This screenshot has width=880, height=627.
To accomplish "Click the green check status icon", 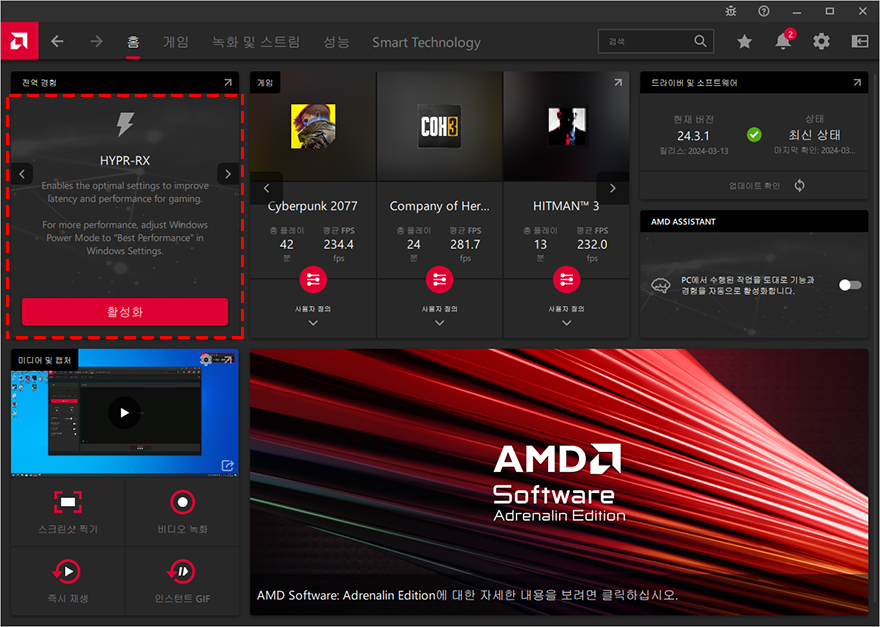I will tap(754, 135).
